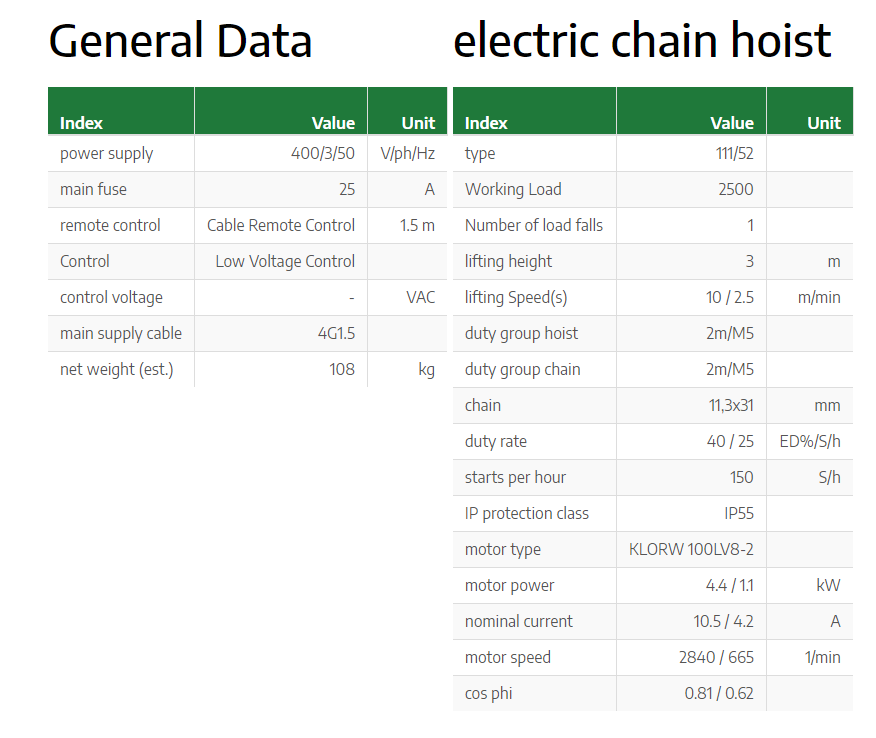The height and width of the screenshot is (738, 876).
Task: Select the Number of load falls row
Action: (653, 226)
